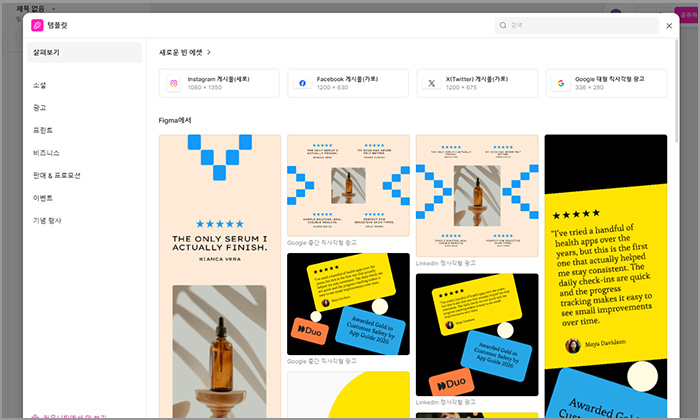This screenshot has height=420, width=700.
Task: Click the X (Twitter) icon in the asset card
Action: (x=431, y=83)
